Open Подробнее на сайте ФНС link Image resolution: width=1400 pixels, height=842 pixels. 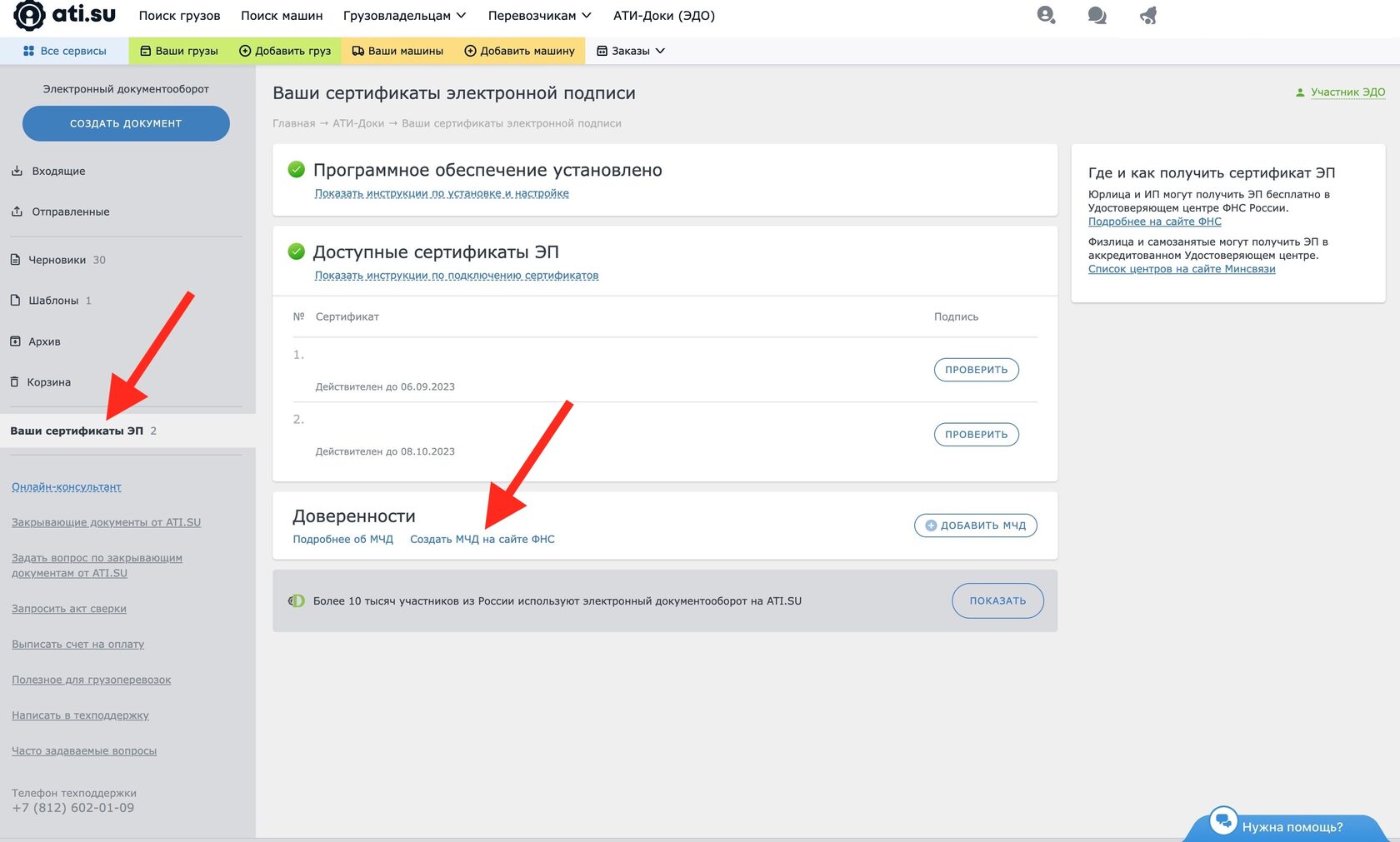[x=1155, y=222]
